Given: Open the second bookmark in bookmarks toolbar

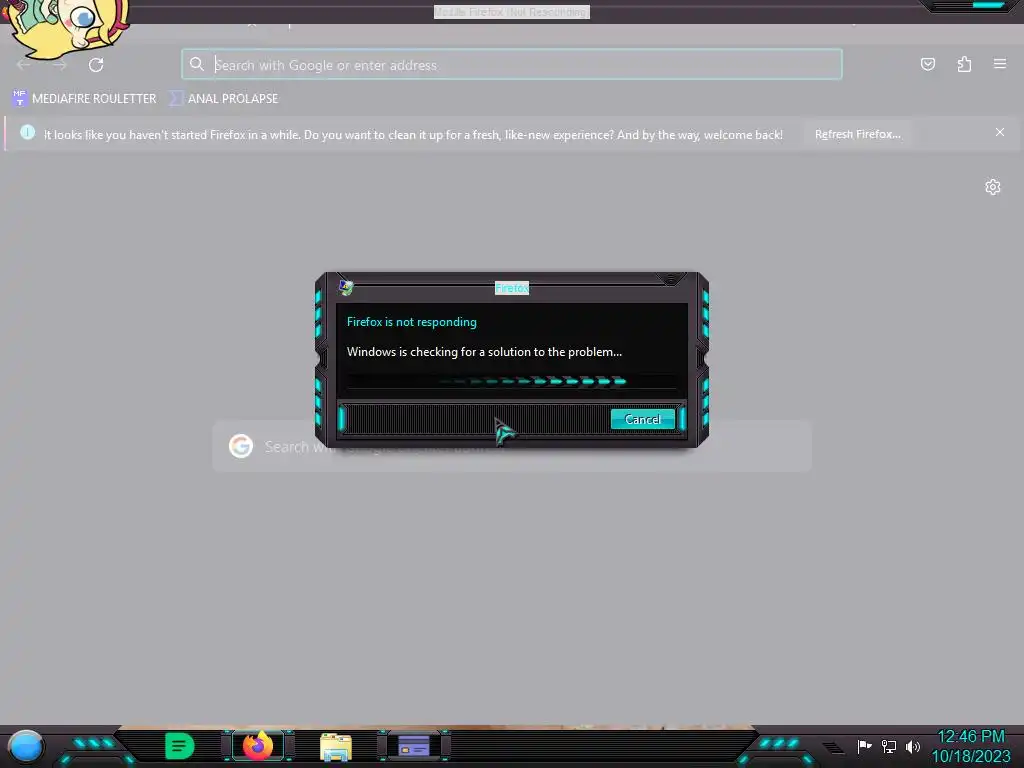Looking at the screenshot, I should tap(223, 99).
